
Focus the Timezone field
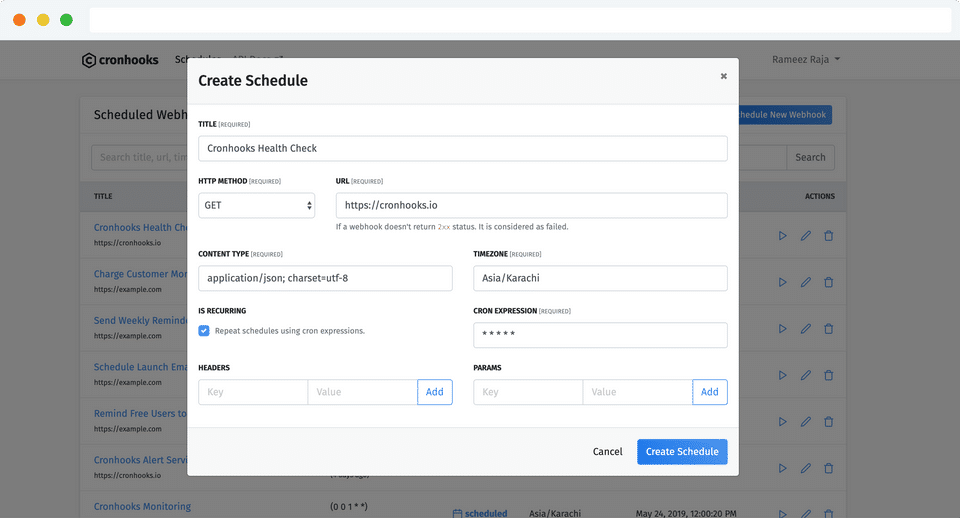pos(600,278)
